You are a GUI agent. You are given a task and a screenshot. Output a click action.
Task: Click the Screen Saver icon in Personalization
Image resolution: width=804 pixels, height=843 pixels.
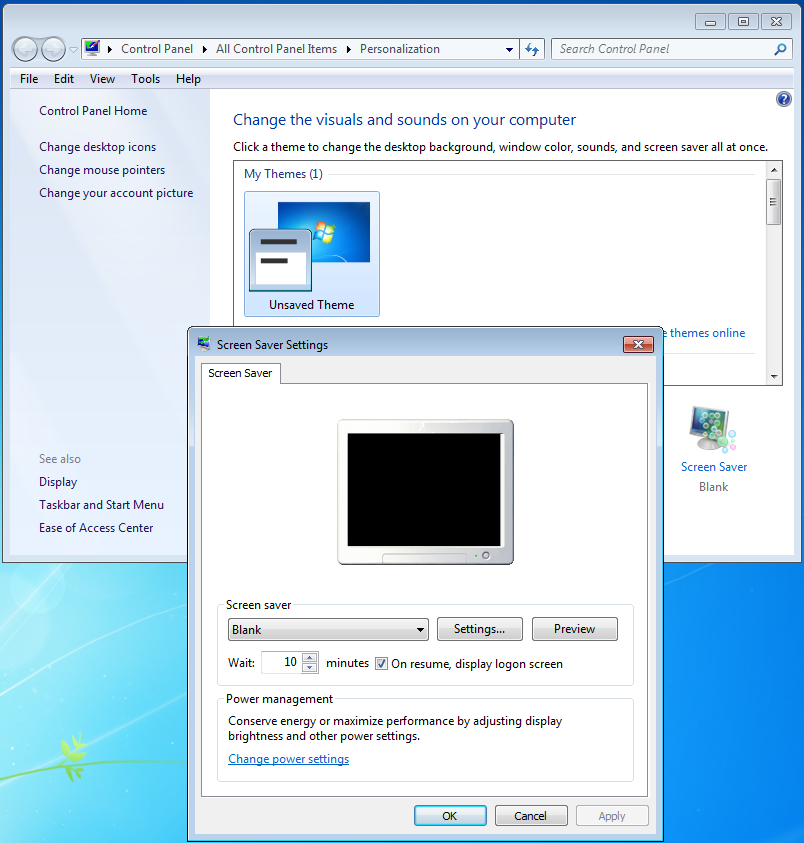pyautogui.click(x=713, y=431)
